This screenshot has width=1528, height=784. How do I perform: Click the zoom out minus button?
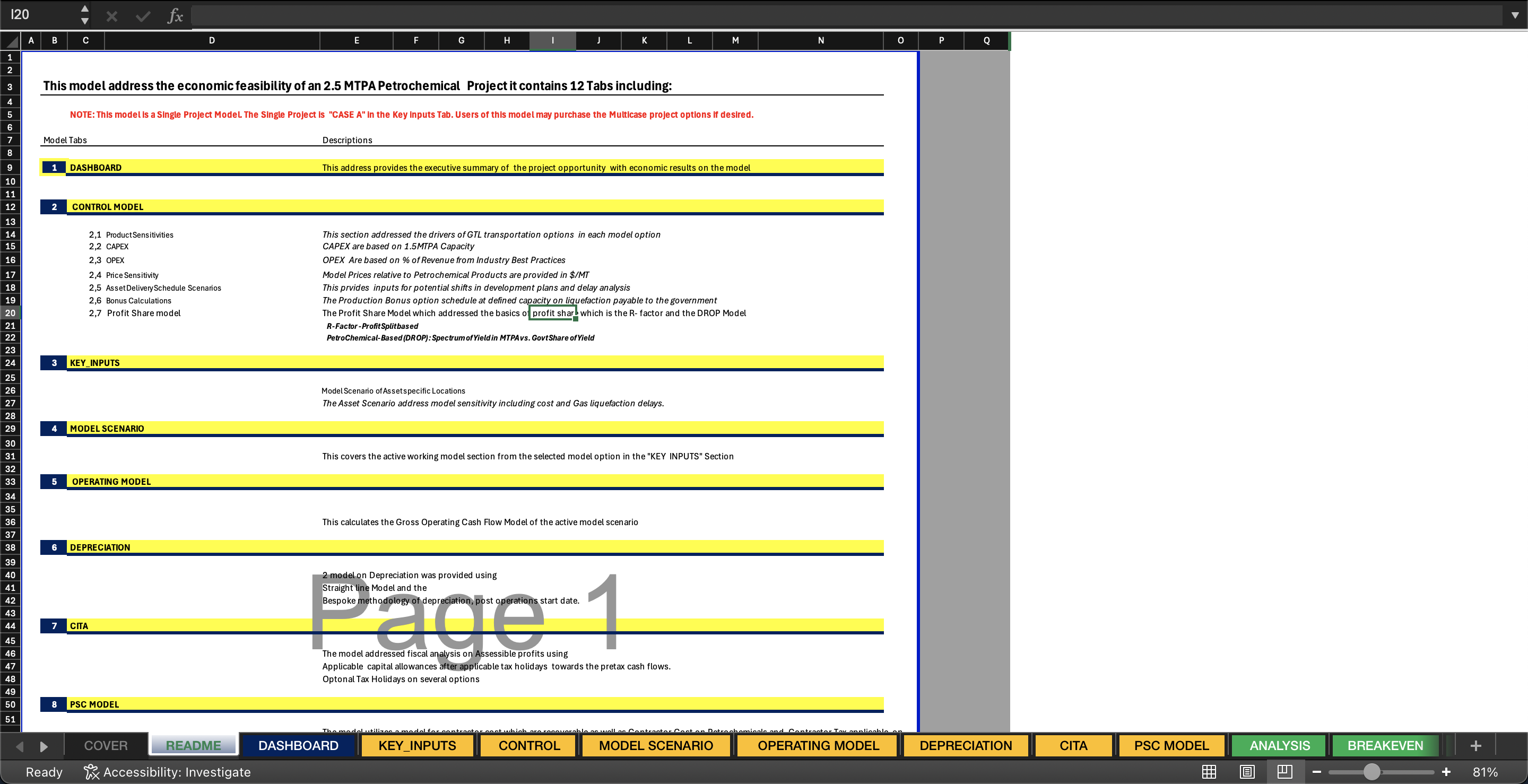[x=1316, y=772]
